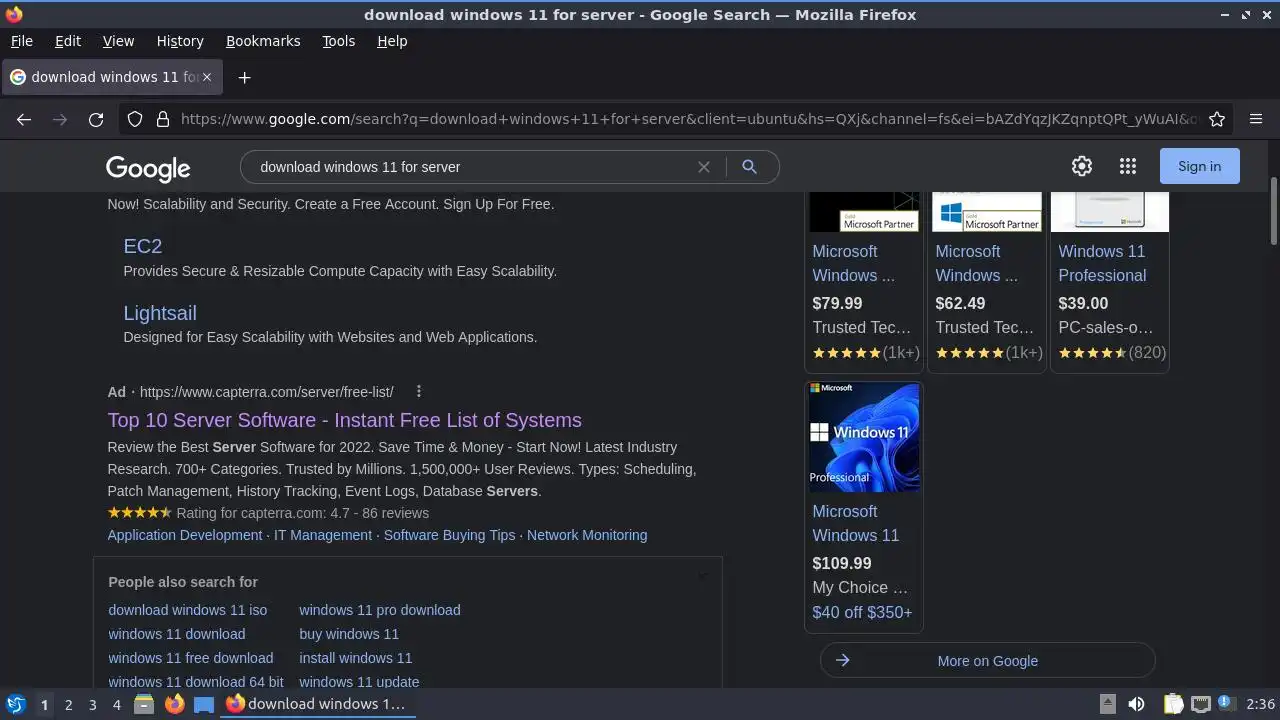Screen dimensions: 1280x720
Task: Select the download windows 11 browser tab
Action: 111,77
